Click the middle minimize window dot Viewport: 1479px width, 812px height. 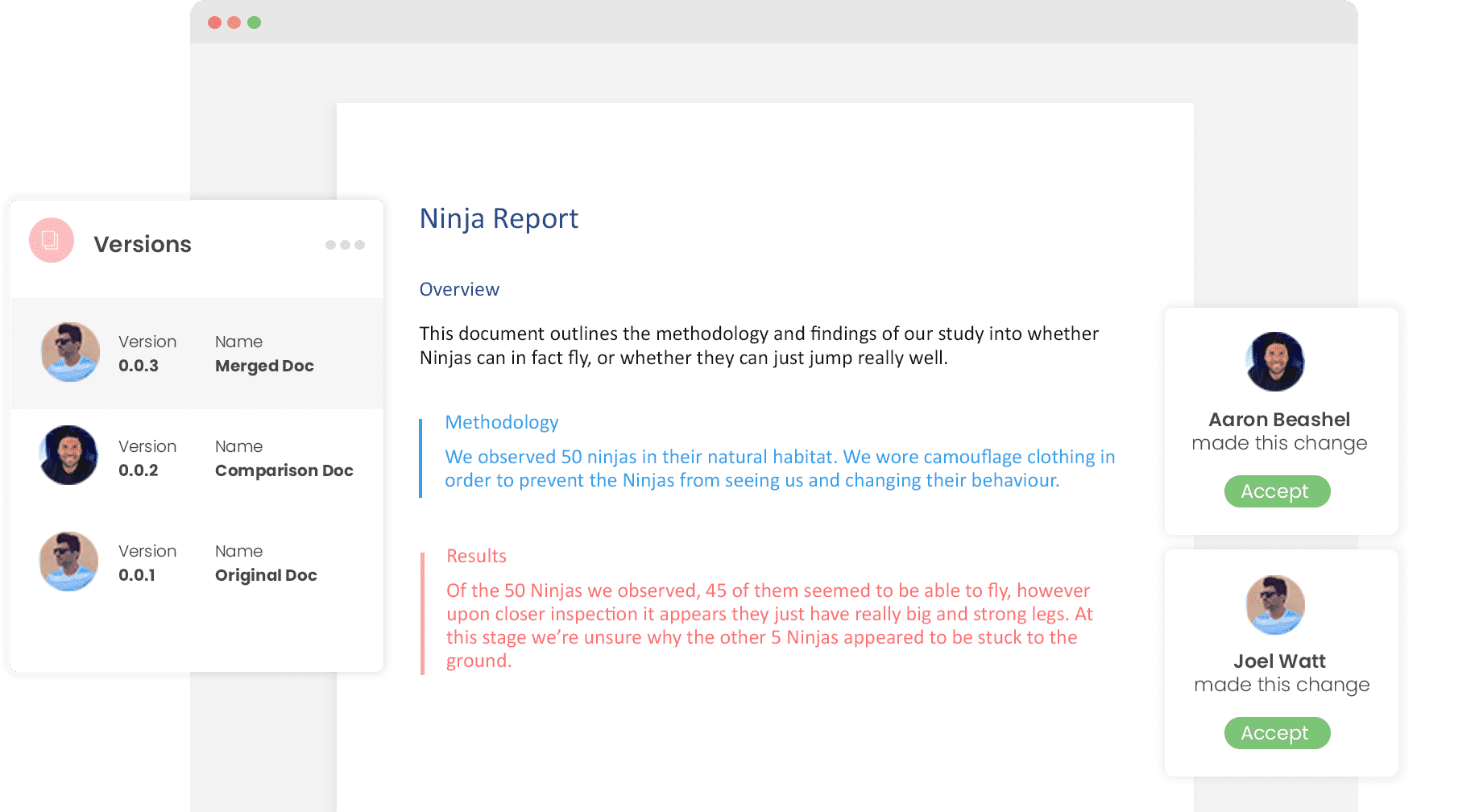234,23
